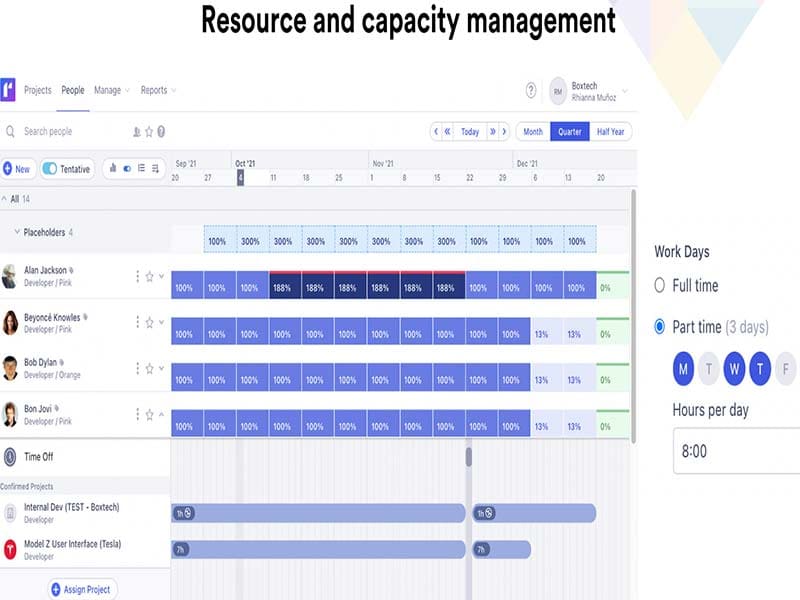Image resolution: width=800 pixels, height=600 pixels.
Task: Jump forward with double right arrows
Action: [x=493, y=132]
